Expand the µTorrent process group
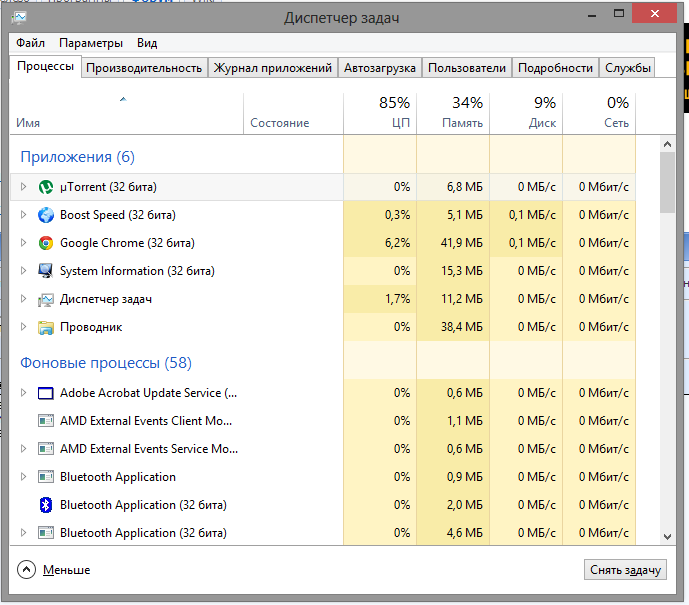The width and height of the screenshot is (689, 605). pos(24,187)
